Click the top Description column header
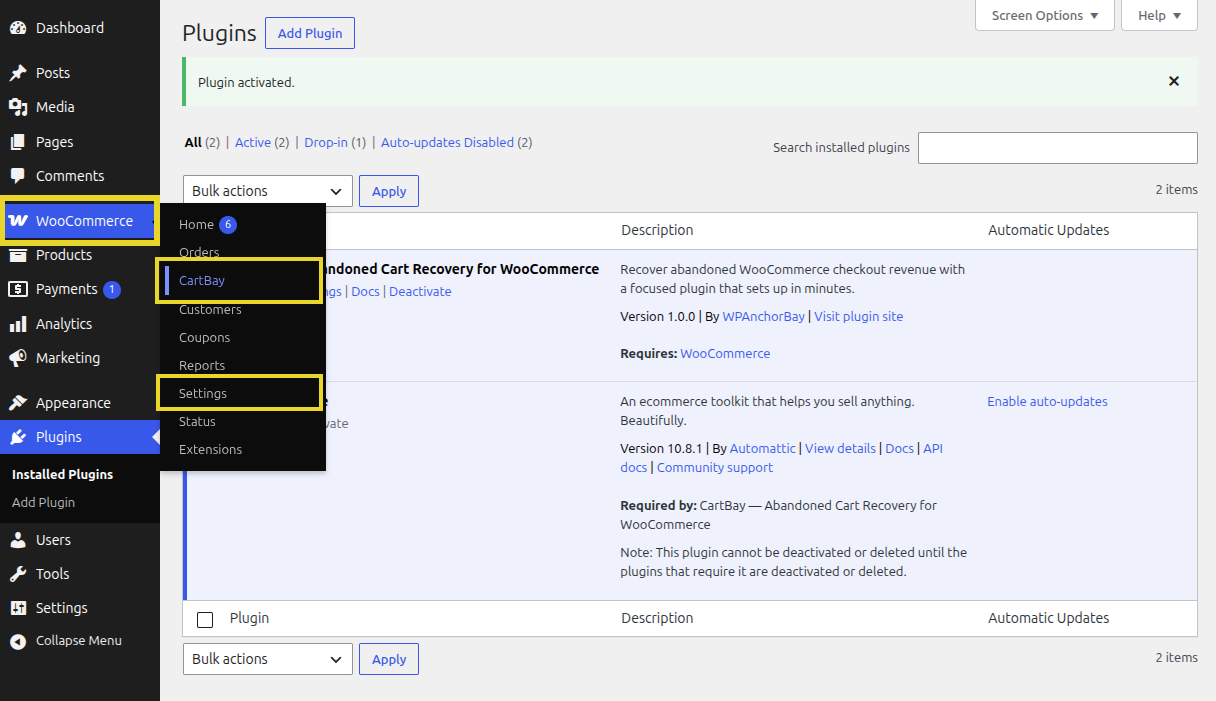This screenshot has height=701, width=1216. (x=657, y=230)
